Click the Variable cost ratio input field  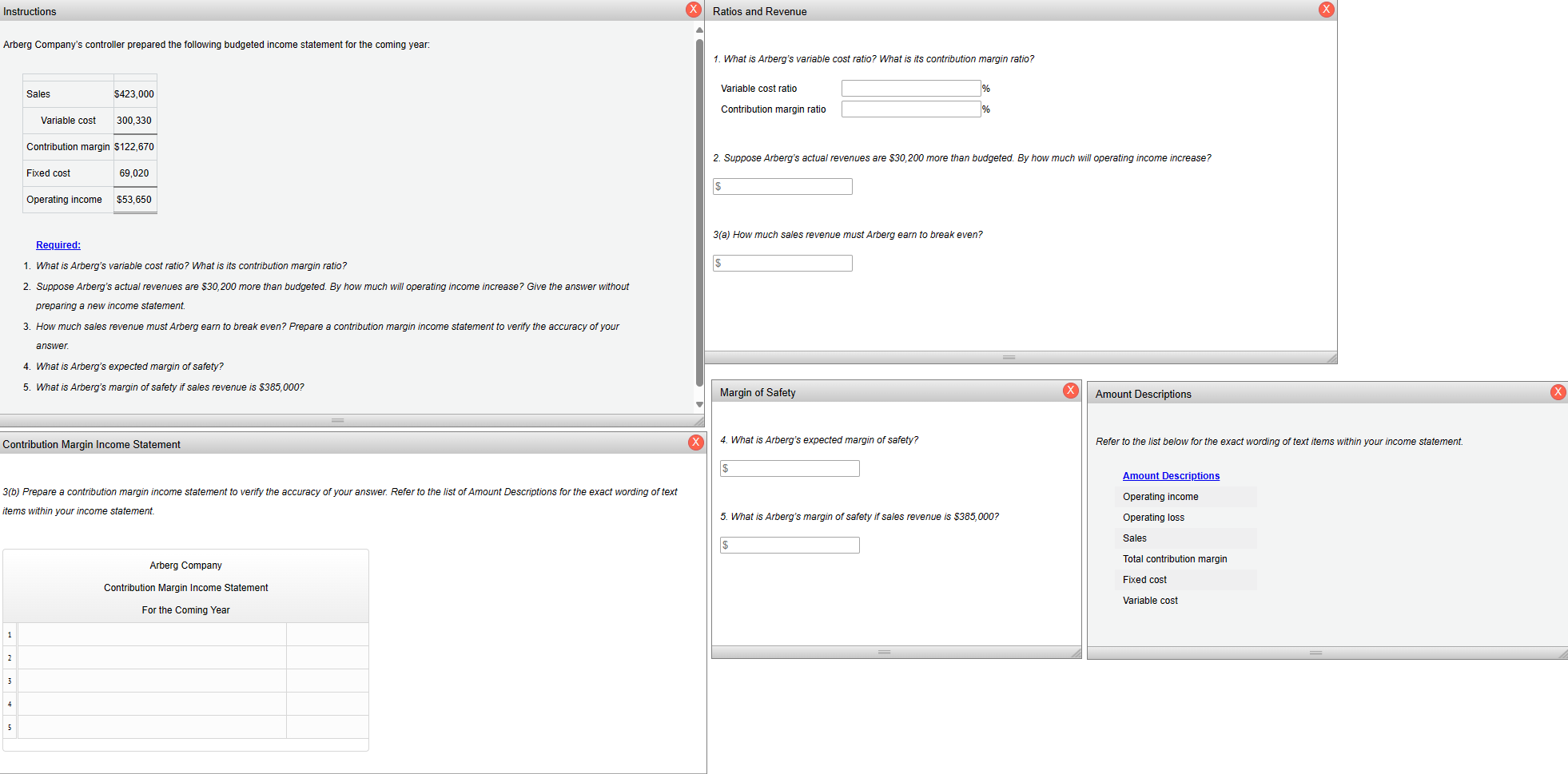[x=911, y=89]
